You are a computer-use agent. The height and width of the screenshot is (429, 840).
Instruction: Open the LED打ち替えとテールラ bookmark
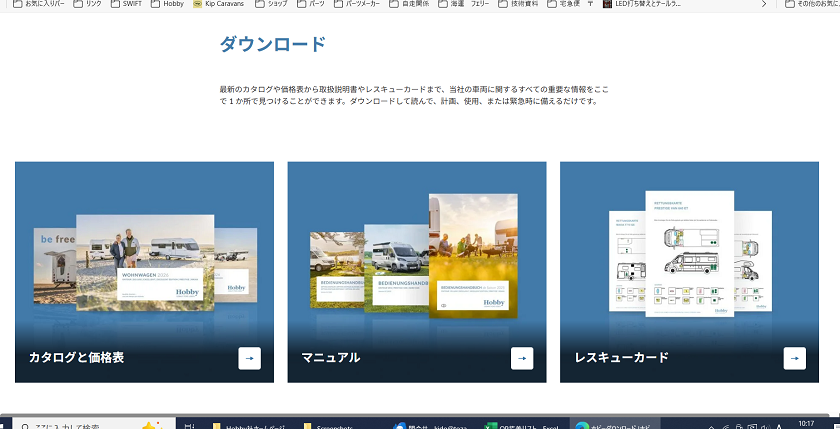(x=642, y=4)
